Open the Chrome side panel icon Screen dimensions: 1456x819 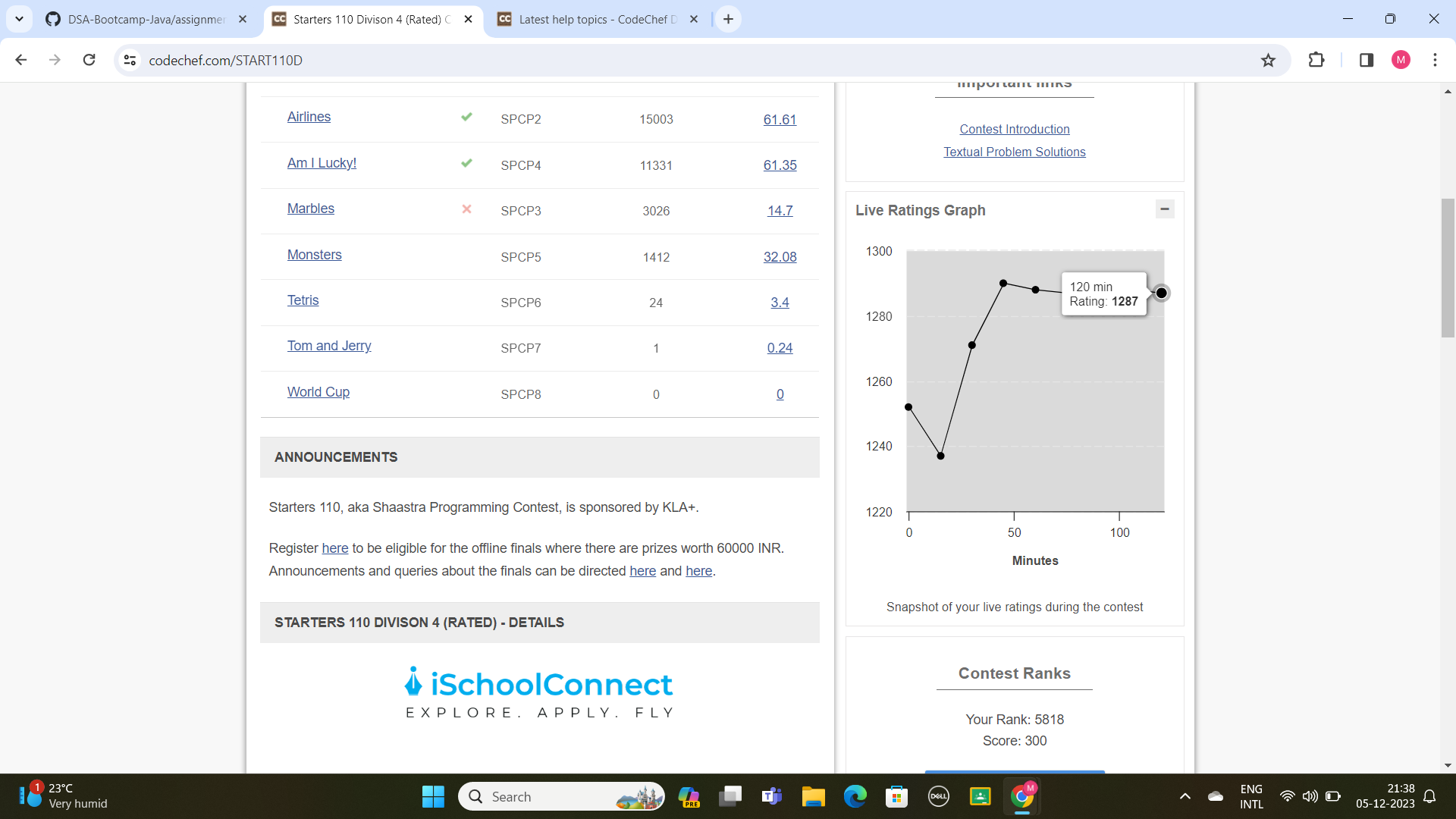point(1367,60)
